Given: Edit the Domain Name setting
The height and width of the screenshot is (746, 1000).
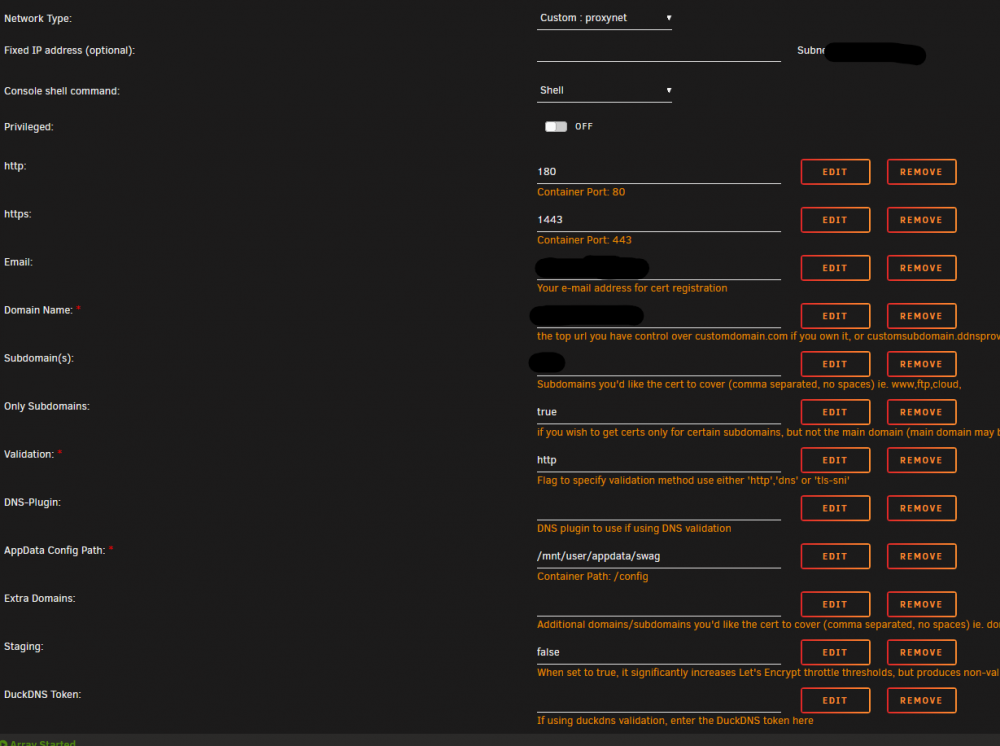Looking at the screenshot, I should (835, 316).
